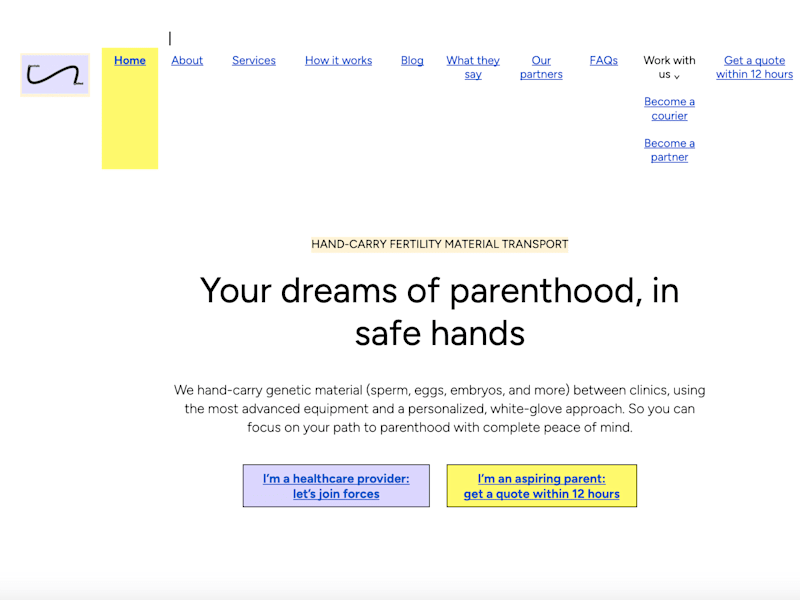Open the FAQs link
This screenshot has width=800, height=600.
(604, 60)
